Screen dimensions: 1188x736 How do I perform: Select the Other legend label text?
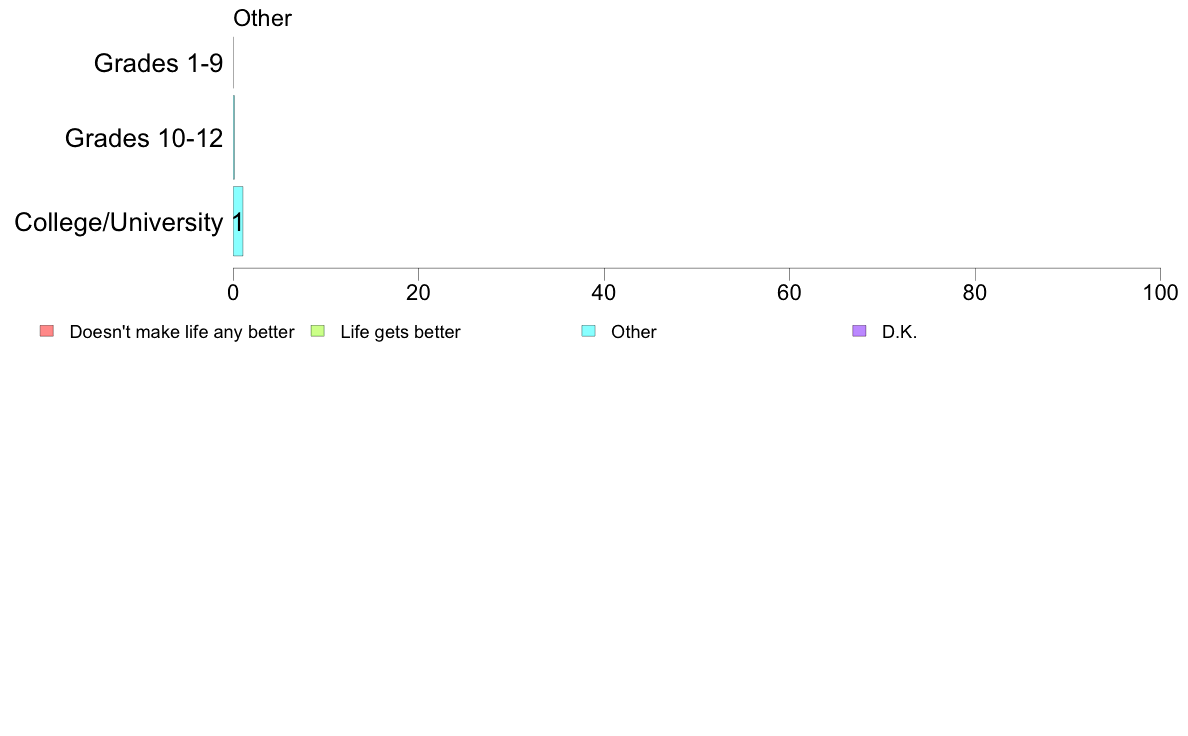coord(633,332)
